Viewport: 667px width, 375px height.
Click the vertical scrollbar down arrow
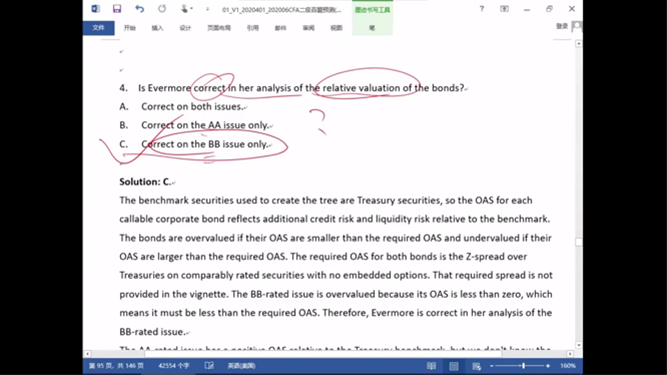(x=579, y=345)
